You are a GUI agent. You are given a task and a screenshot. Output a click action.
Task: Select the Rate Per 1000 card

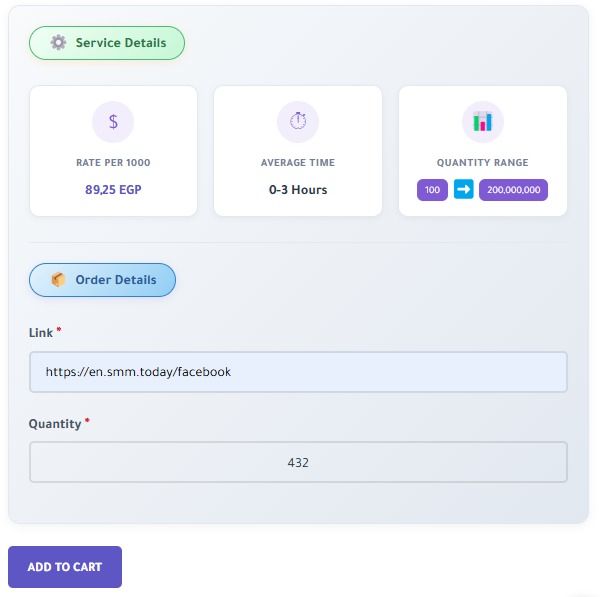[x=113, y=150]
